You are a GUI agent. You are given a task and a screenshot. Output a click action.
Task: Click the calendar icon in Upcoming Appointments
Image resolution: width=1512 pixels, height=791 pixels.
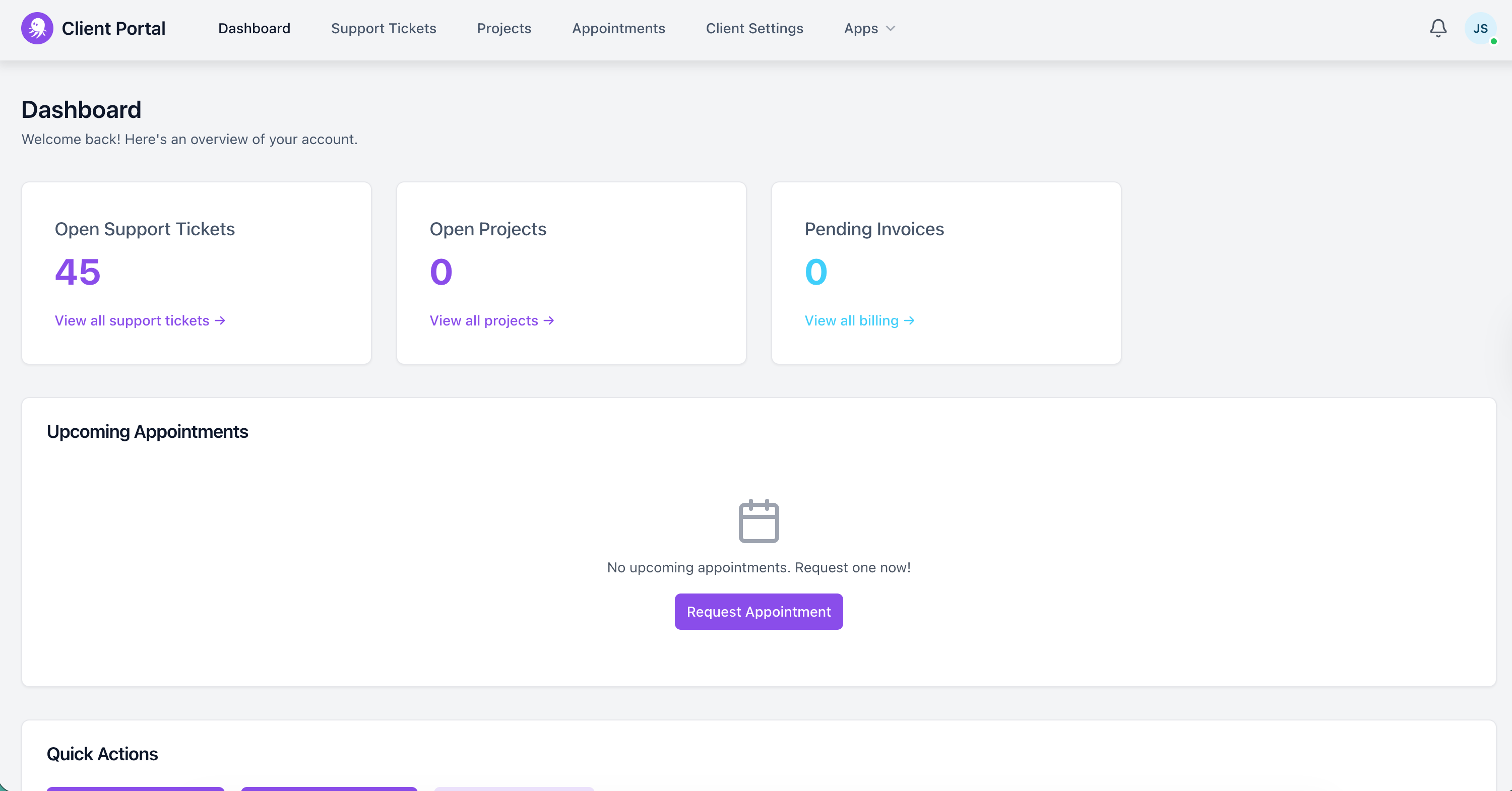[759, 521]
